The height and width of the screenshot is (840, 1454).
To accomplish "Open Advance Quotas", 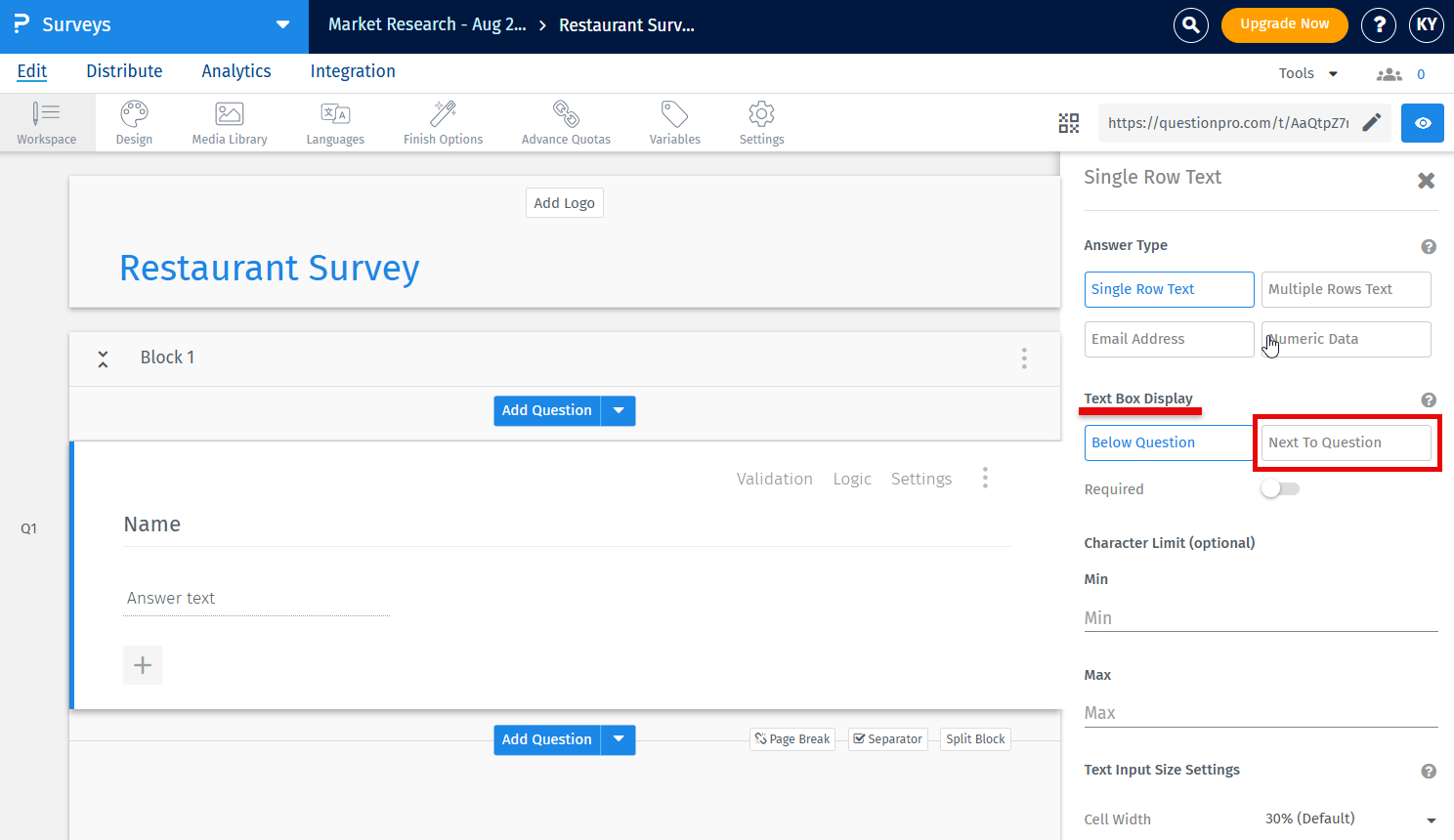I will tap(565, 122).
